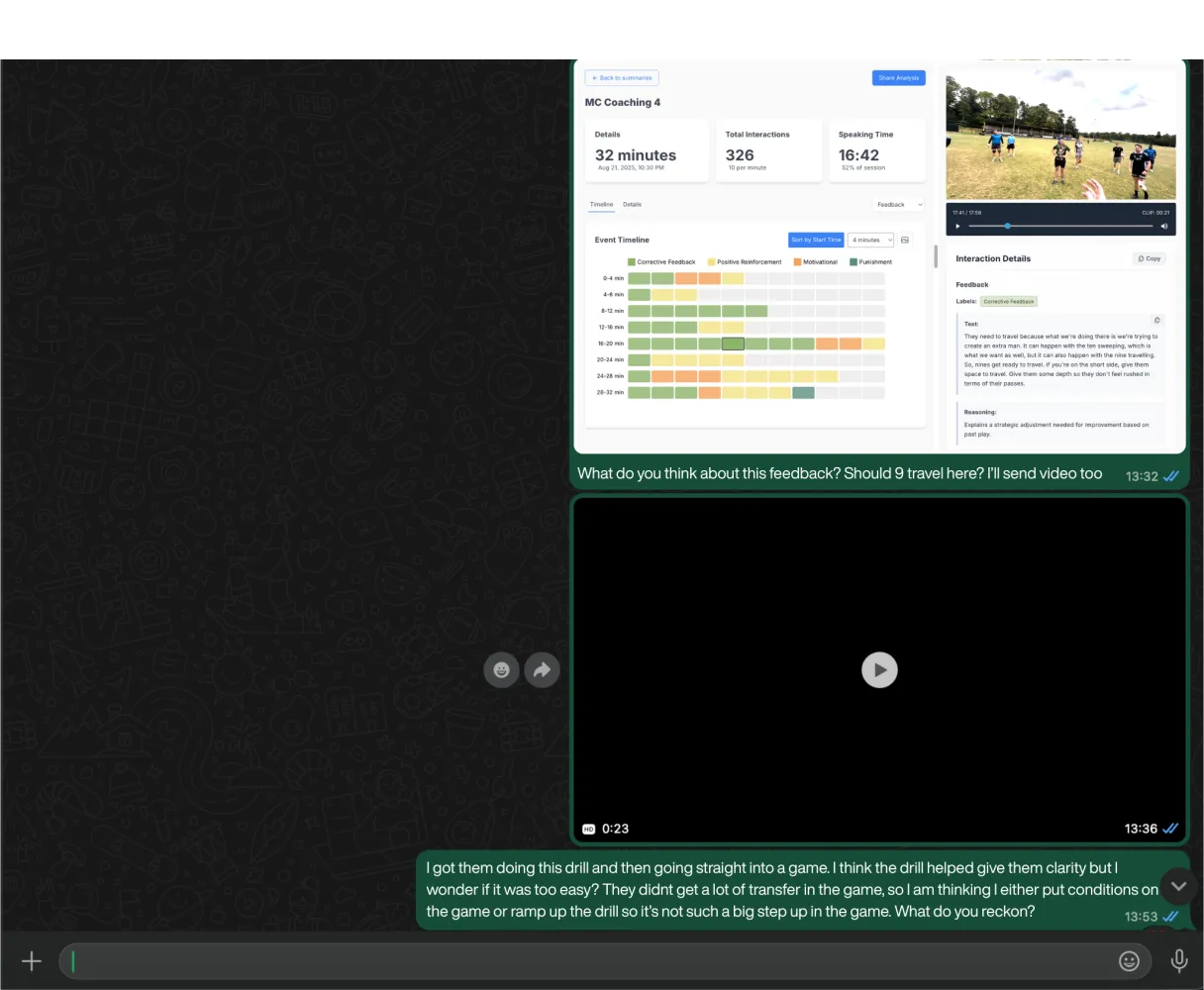Screen dimensions: 1204x990
Task: Click the Interaction Details heading
Action: [993, 258]
